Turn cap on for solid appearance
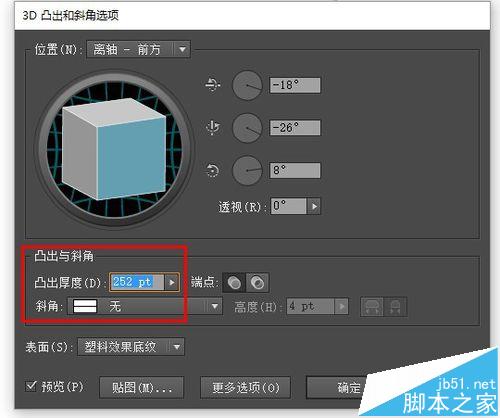 pos(234,283)
